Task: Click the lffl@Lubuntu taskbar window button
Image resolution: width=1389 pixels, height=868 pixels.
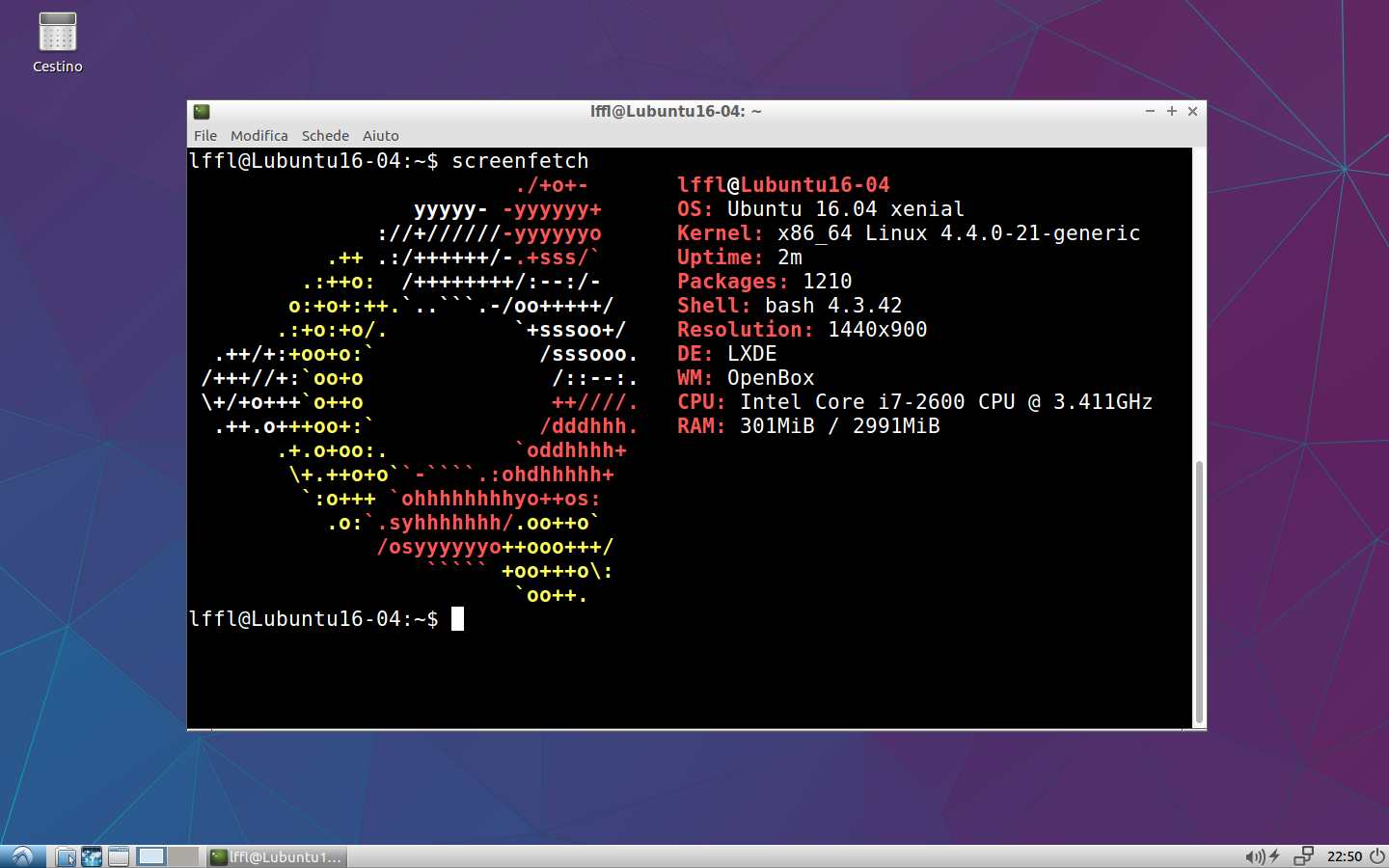Action: click(277, 856)
